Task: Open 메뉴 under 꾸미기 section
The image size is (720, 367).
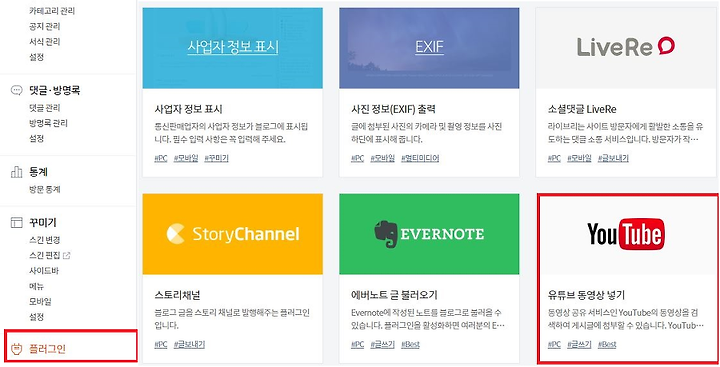Action: pyautogui.click(x=36, y=286)
